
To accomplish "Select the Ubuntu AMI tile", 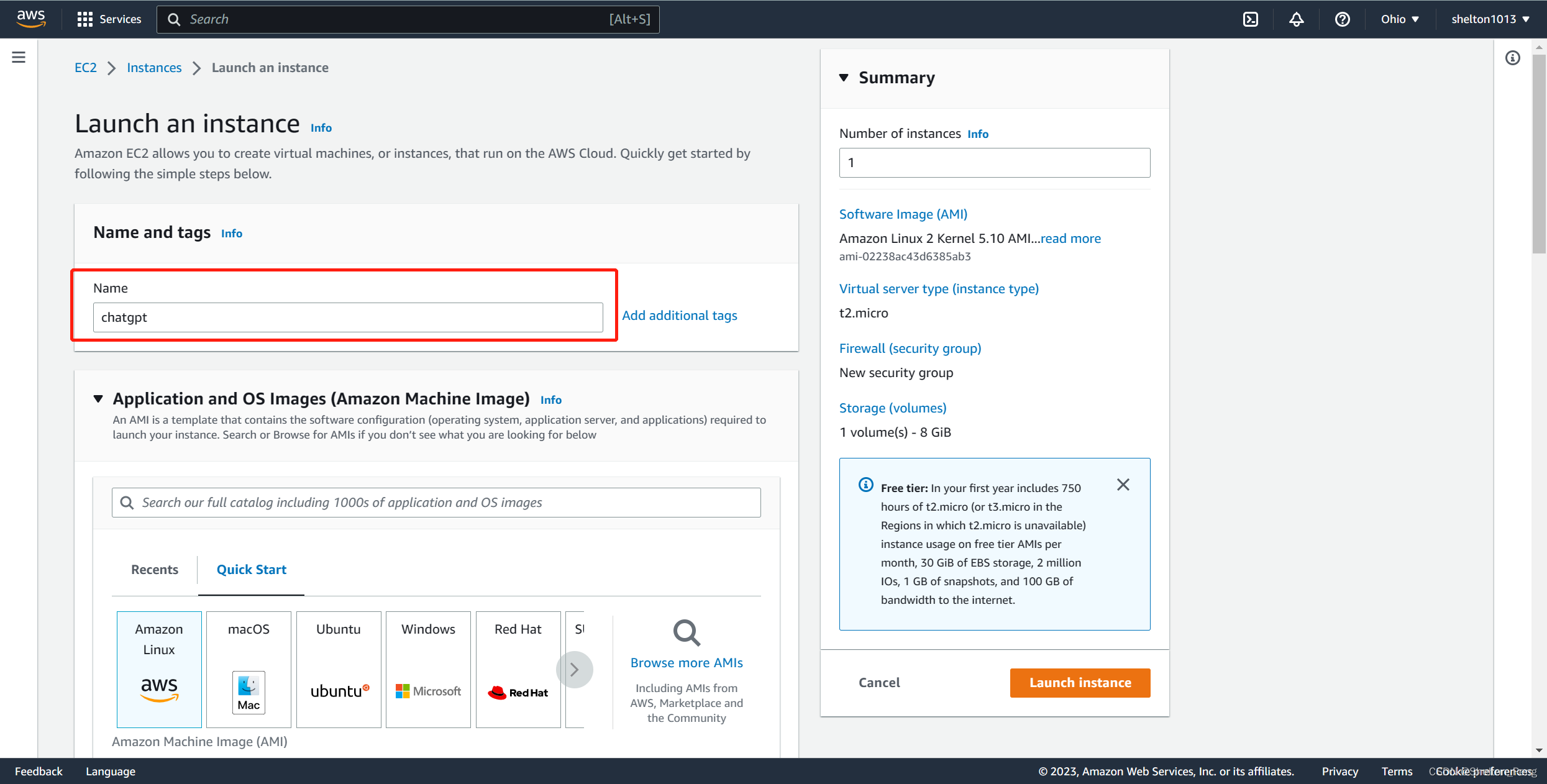I will tap(339, 669).
